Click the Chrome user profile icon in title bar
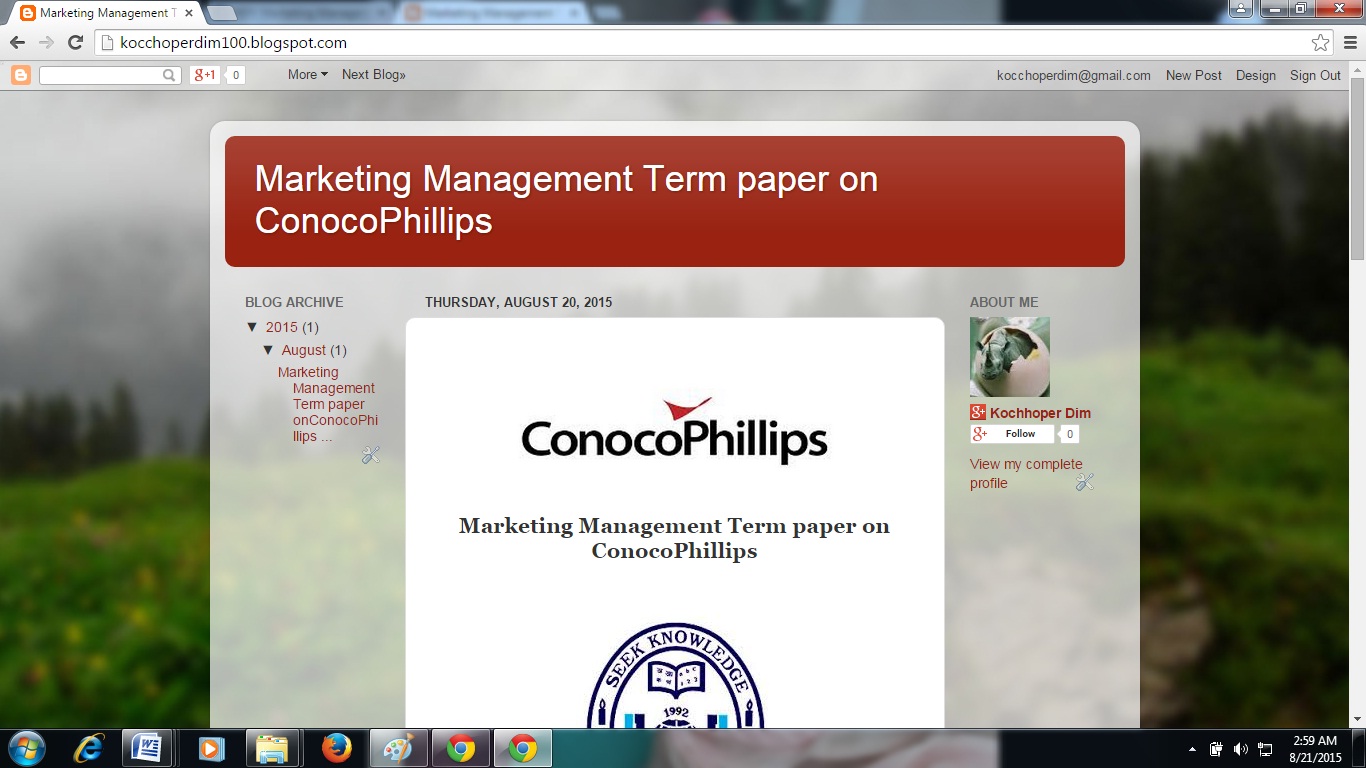The image size is (1366, 768). (1240, 8)
